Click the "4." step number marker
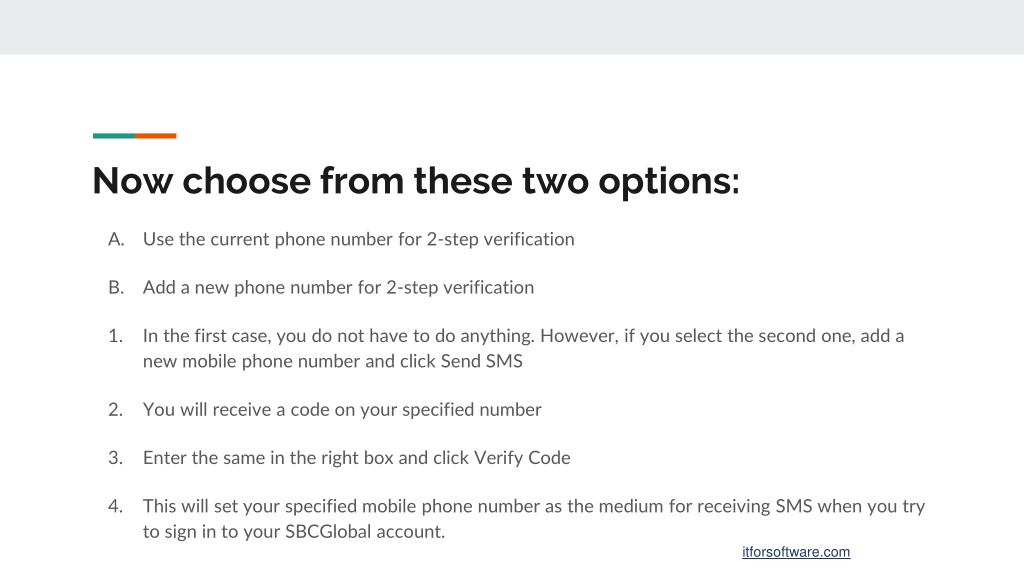The height and width of the screenshot is (576, 1024). click(116, 507)
